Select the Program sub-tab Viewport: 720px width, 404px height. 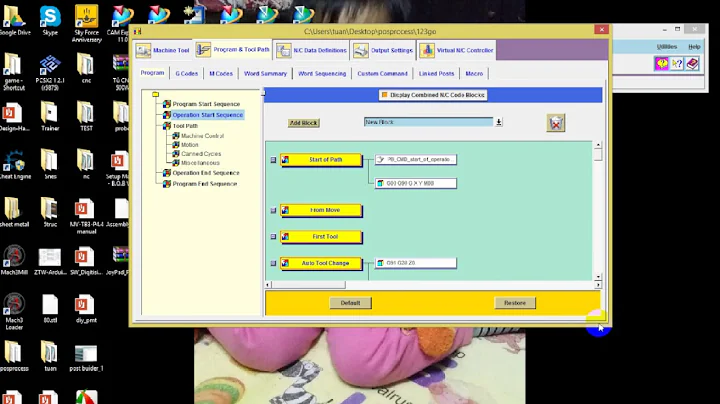tap(152, 73)
